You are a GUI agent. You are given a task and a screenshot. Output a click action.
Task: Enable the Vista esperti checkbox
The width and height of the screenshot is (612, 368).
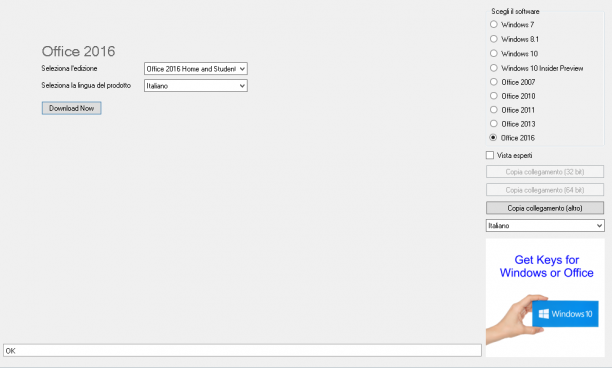490,155
